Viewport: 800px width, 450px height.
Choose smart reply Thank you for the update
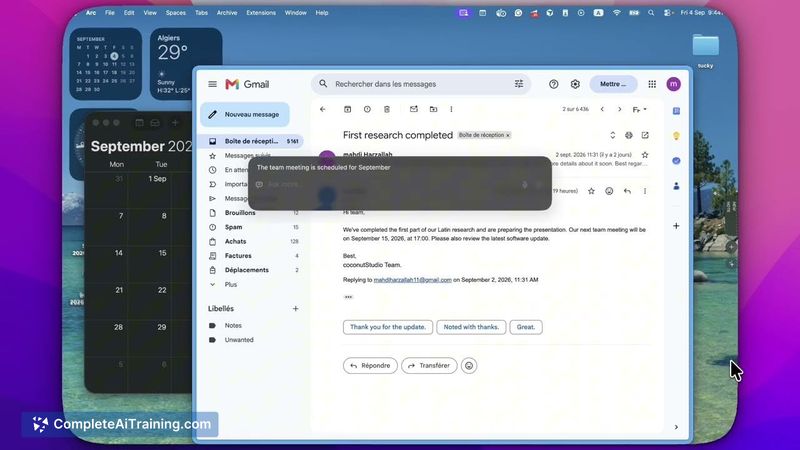tap(388, 327)
